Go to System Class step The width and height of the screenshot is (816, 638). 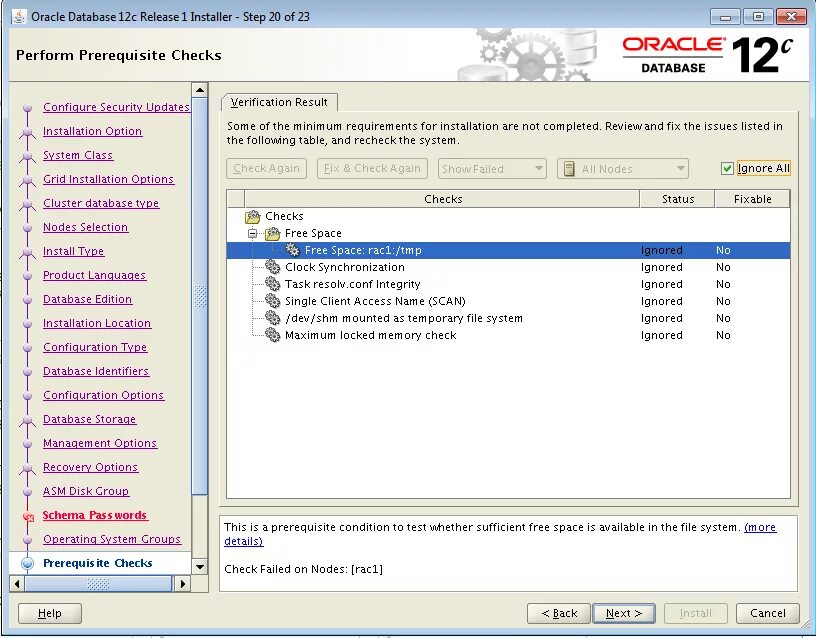pyautogui.click(x=78, y=155)
